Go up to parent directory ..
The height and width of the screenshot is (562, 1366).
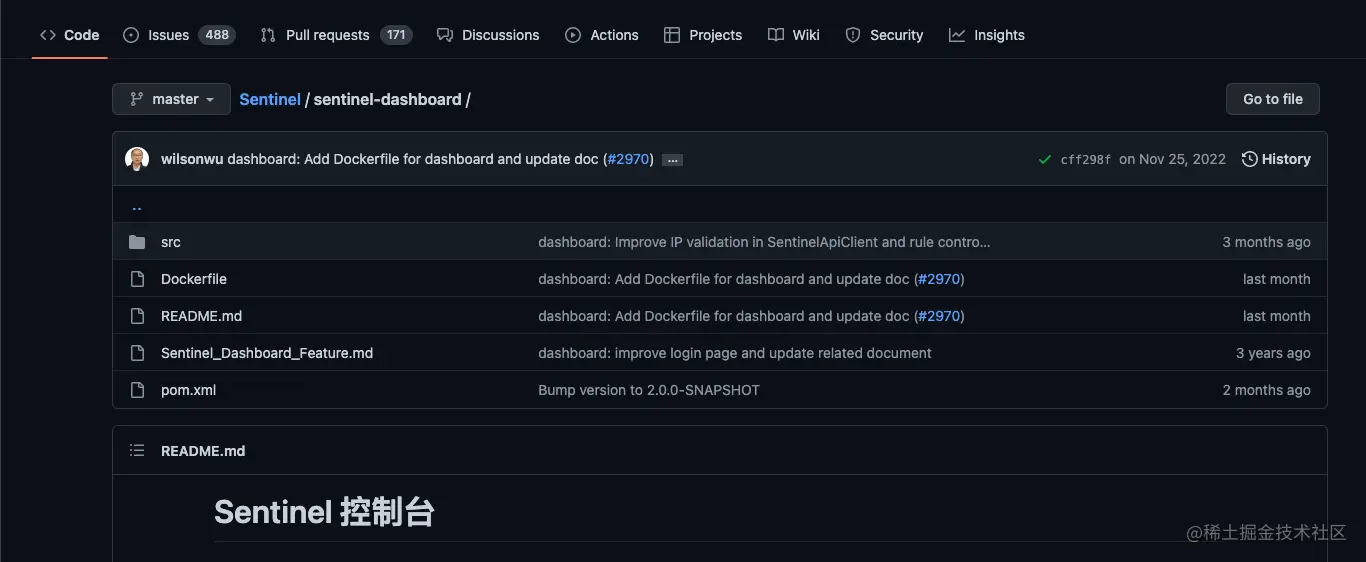point(137,207)
